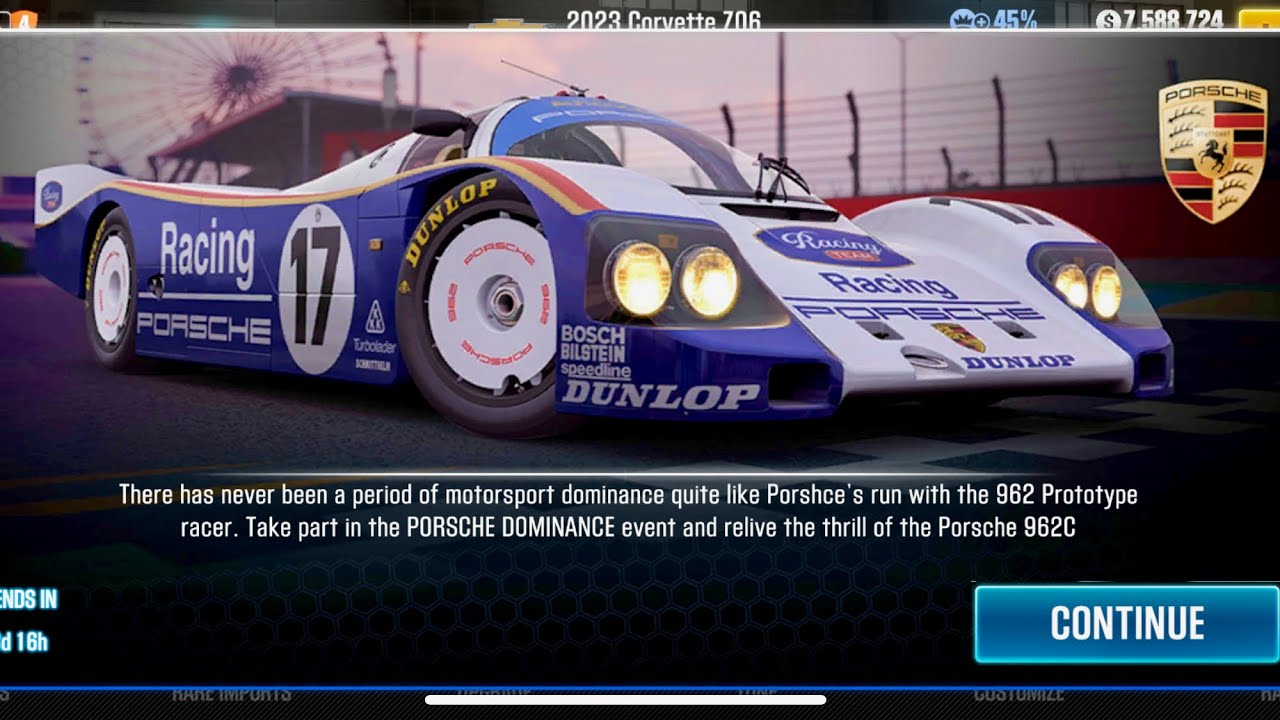Click the Porsche crest logo
Viewport: 1280px width, 720px height.
pos(1212,151)
